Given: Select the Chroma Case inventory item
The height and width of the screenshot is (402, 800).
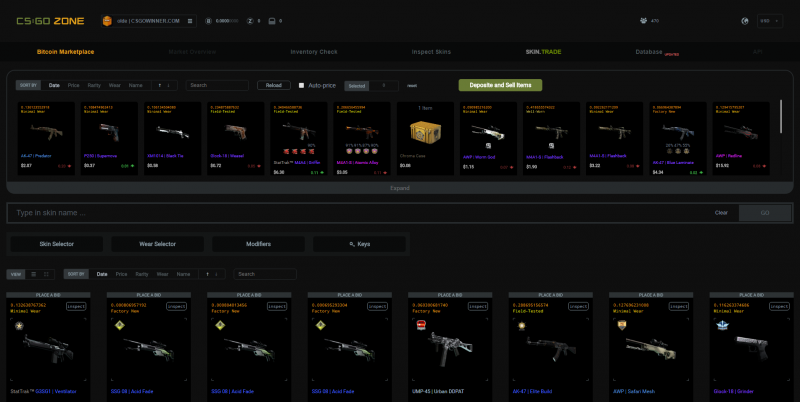Looking at the screenshot, I should click(425, 139).
